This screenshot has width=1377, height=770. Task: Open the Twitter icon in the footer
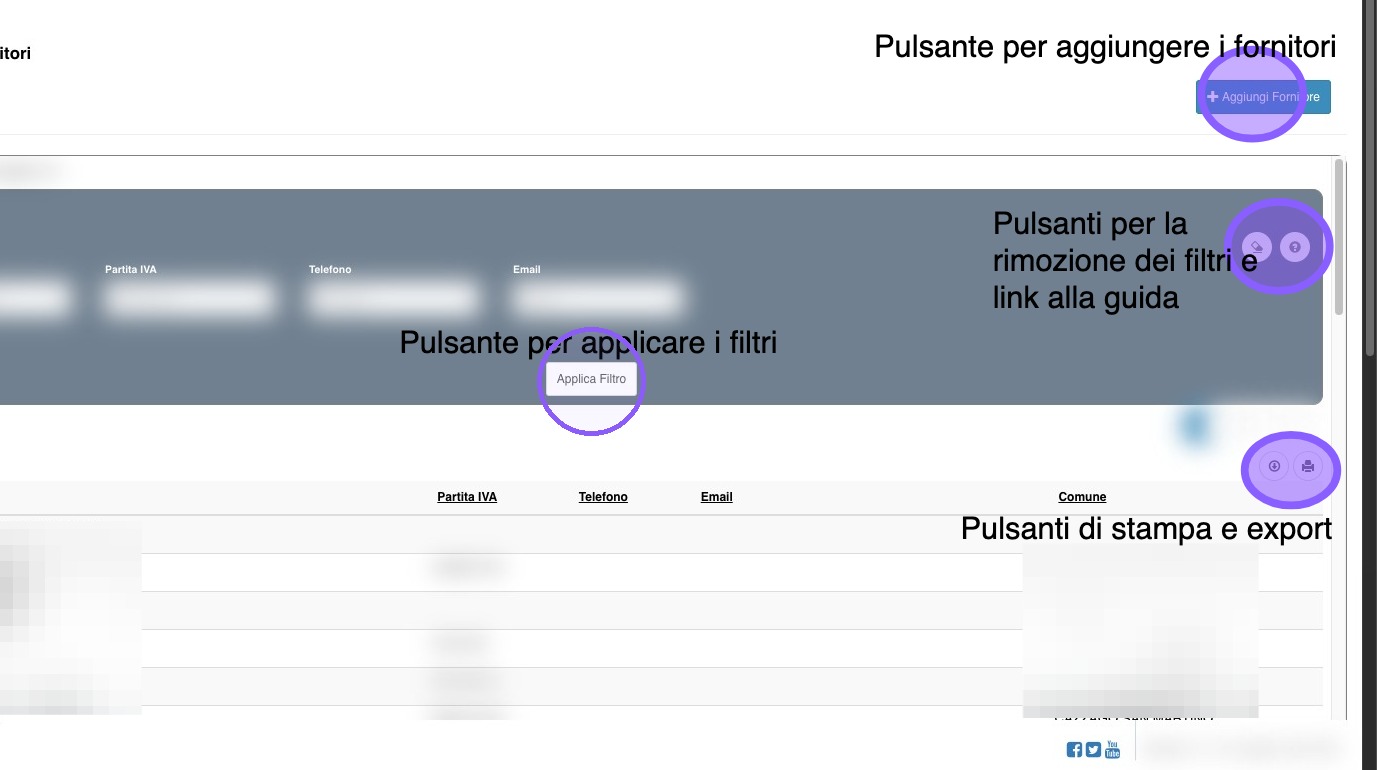tap(1093, 750)
